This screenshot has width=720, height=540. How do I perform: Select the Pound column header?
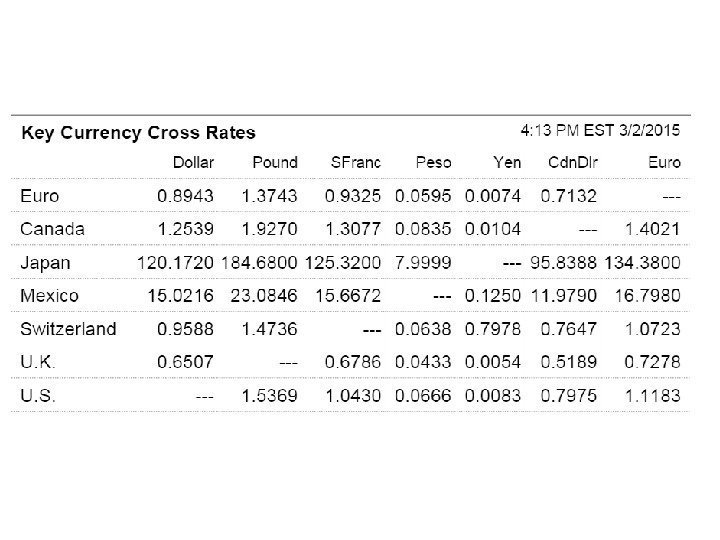click(274, 162)
